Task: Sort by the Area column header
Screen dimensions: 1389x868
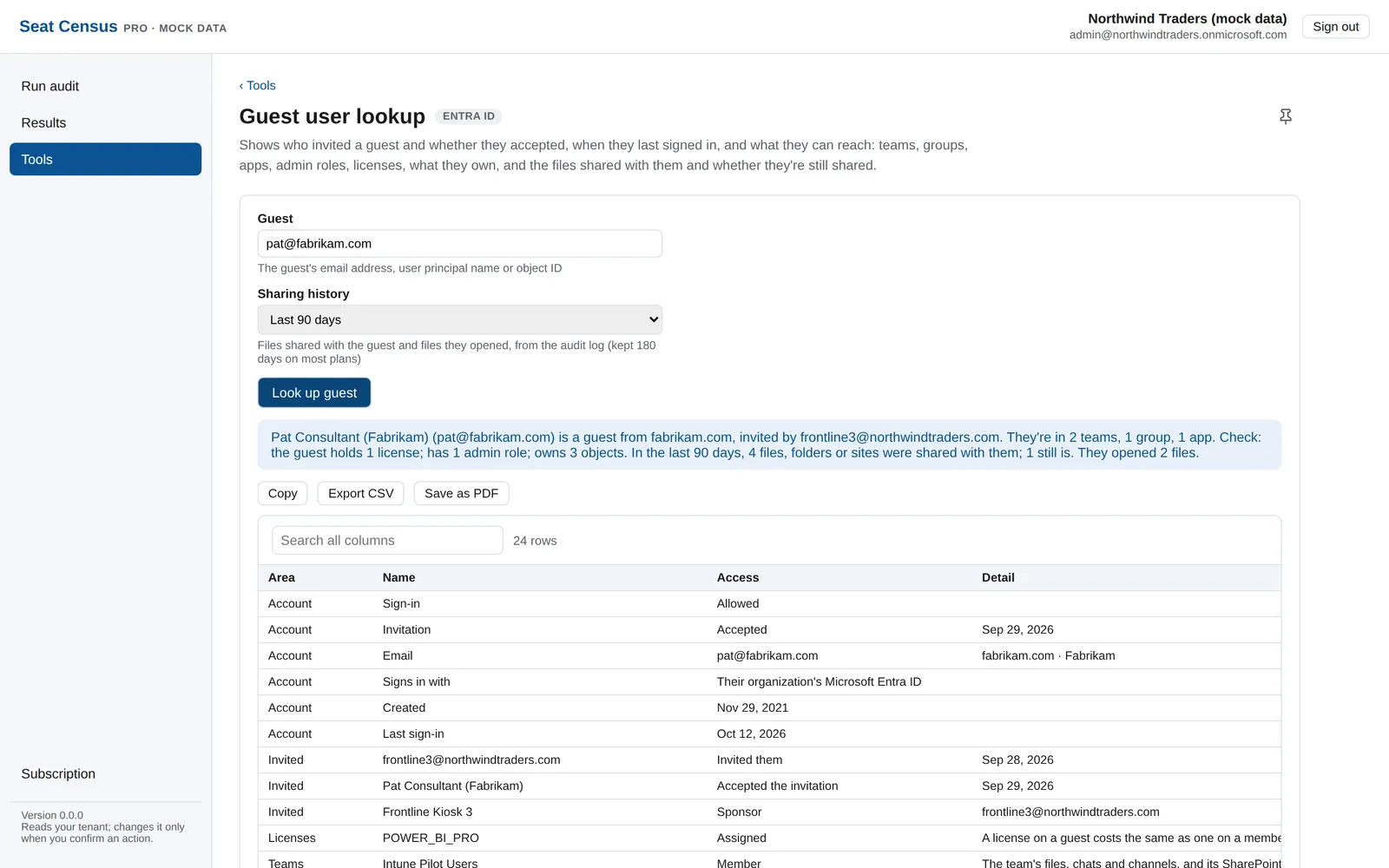Action: [x=281, y=577]
